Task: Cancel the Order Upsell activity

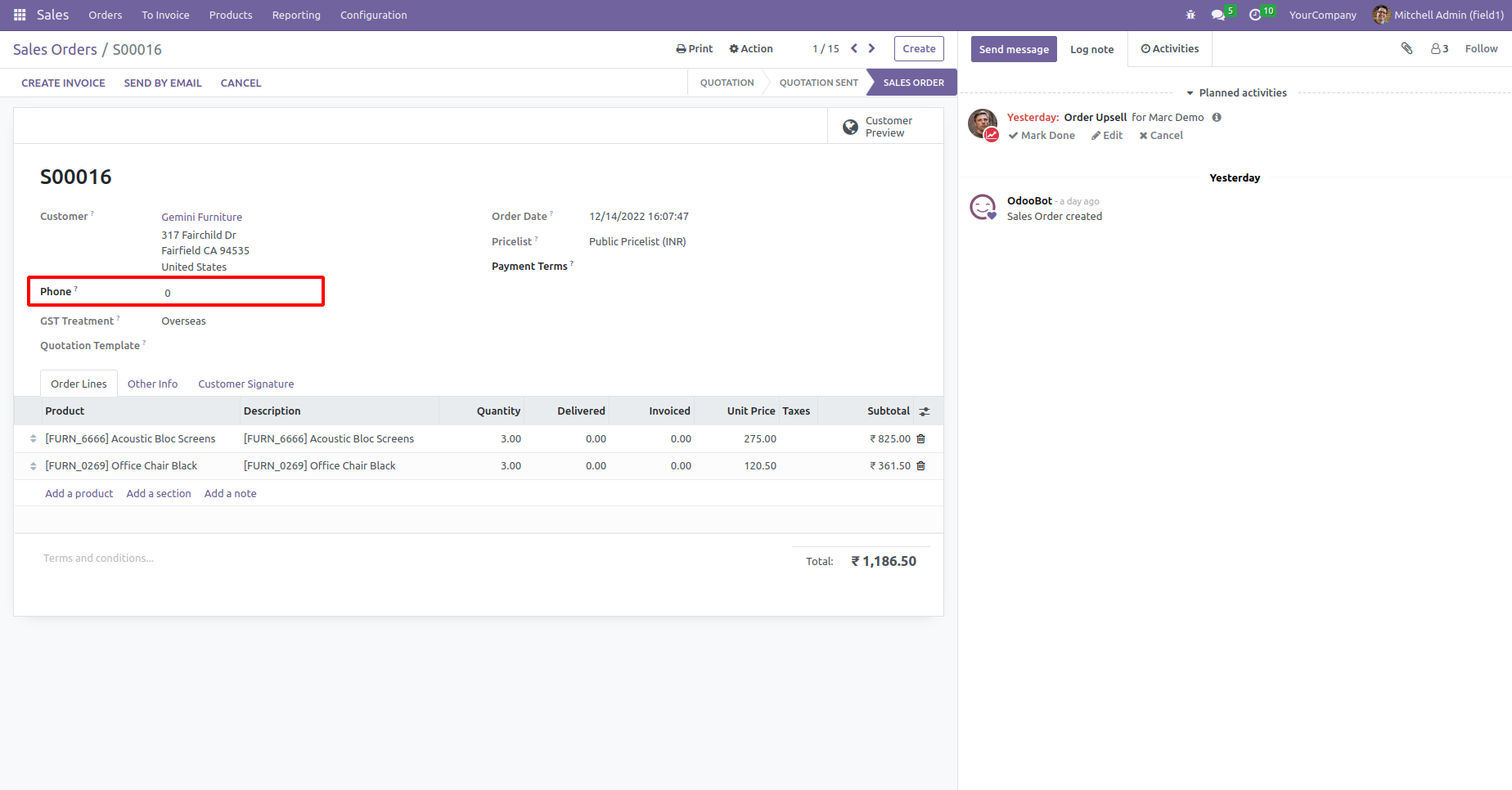Action: click(x=1161, y=135)
